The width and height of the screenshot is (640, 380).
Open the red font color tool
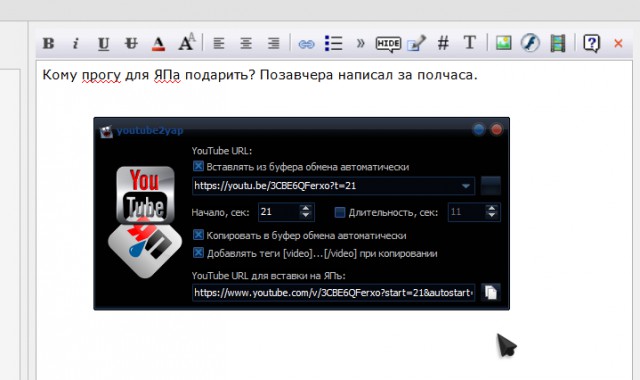(x=158, y=43)
